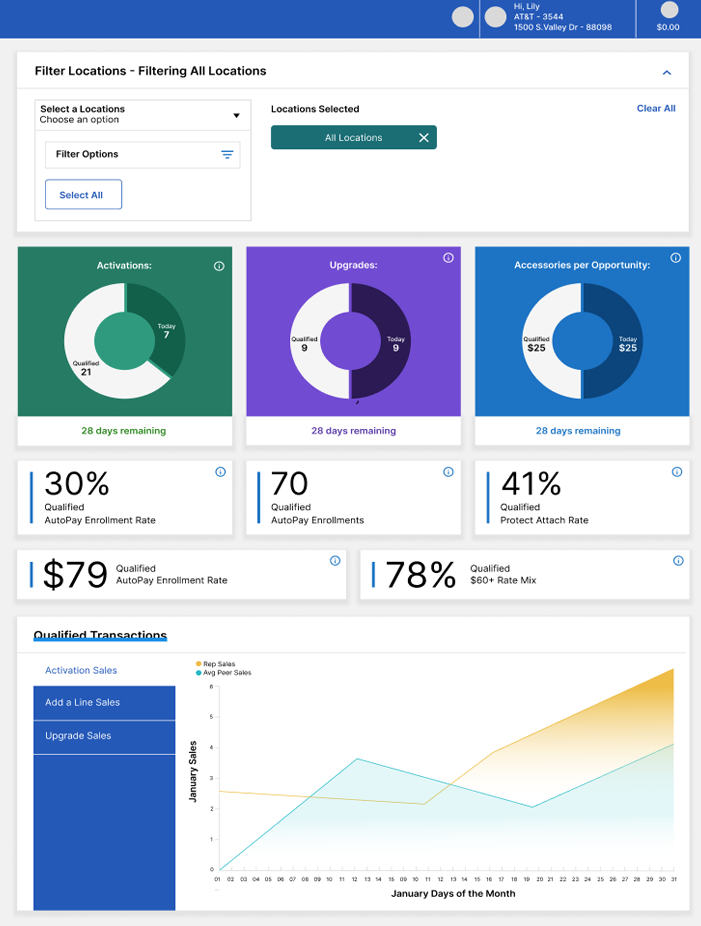
Task: Click info icon on the $79 card
Action: pyautogui.click(x=335, y=561)
